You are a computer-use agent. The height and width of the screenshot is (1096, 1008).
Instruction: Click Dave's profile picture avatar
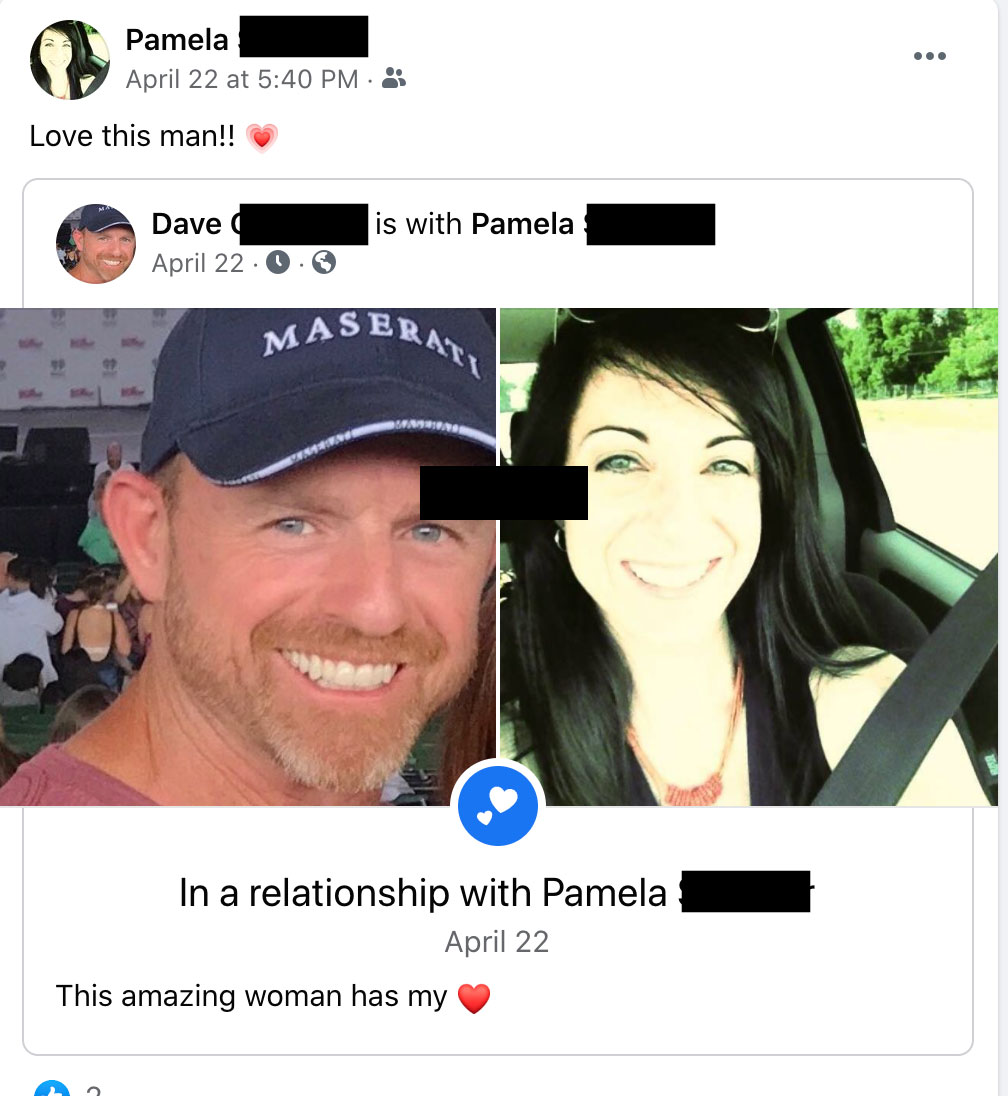pos(96,243)
